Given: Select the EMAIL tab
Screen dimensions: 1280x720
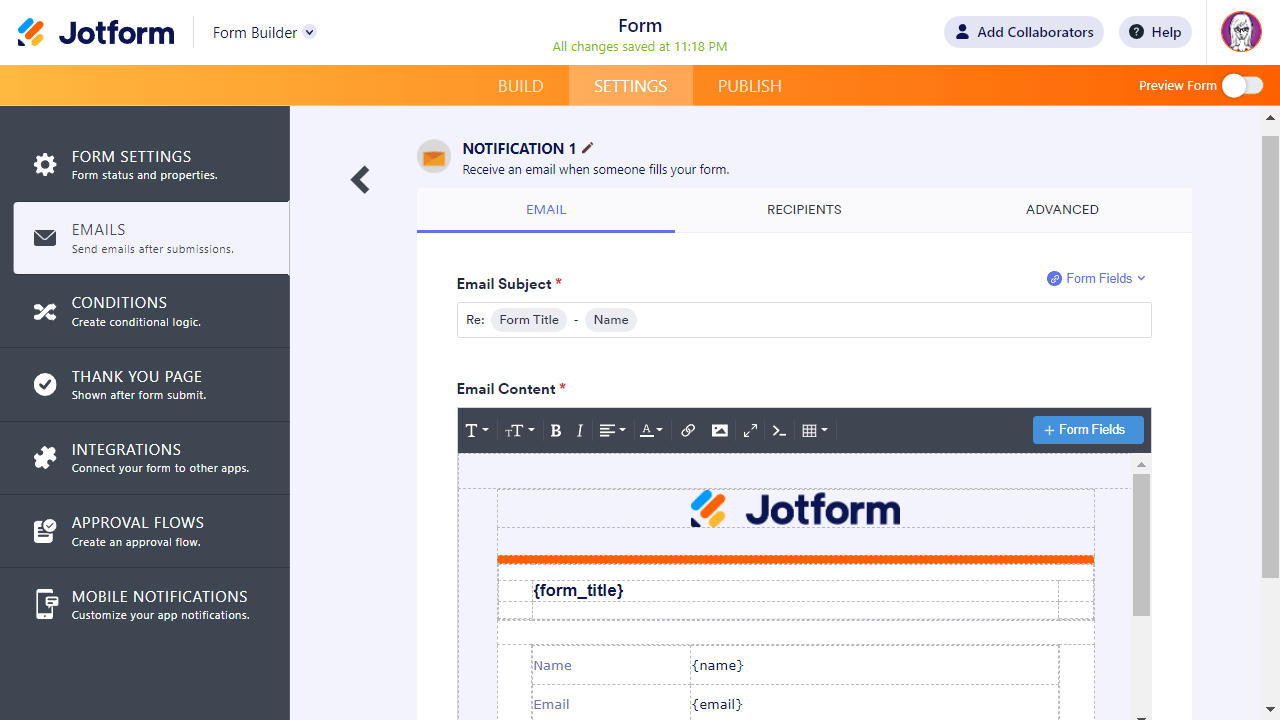Looking at the screenshot, I should point(546,210).
